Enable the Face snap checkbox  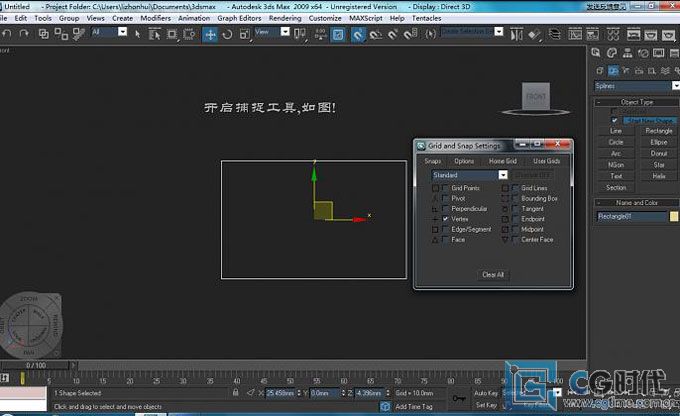445,239
